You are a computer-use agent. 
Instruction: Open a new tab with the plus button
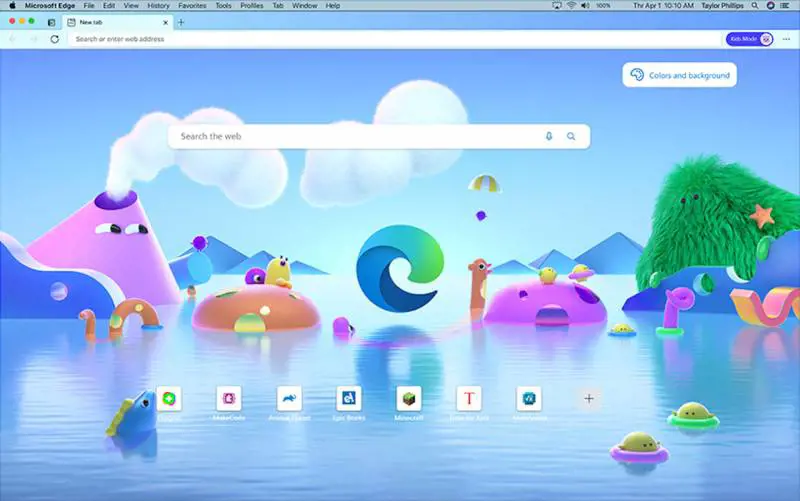click(x=181, y=22)
